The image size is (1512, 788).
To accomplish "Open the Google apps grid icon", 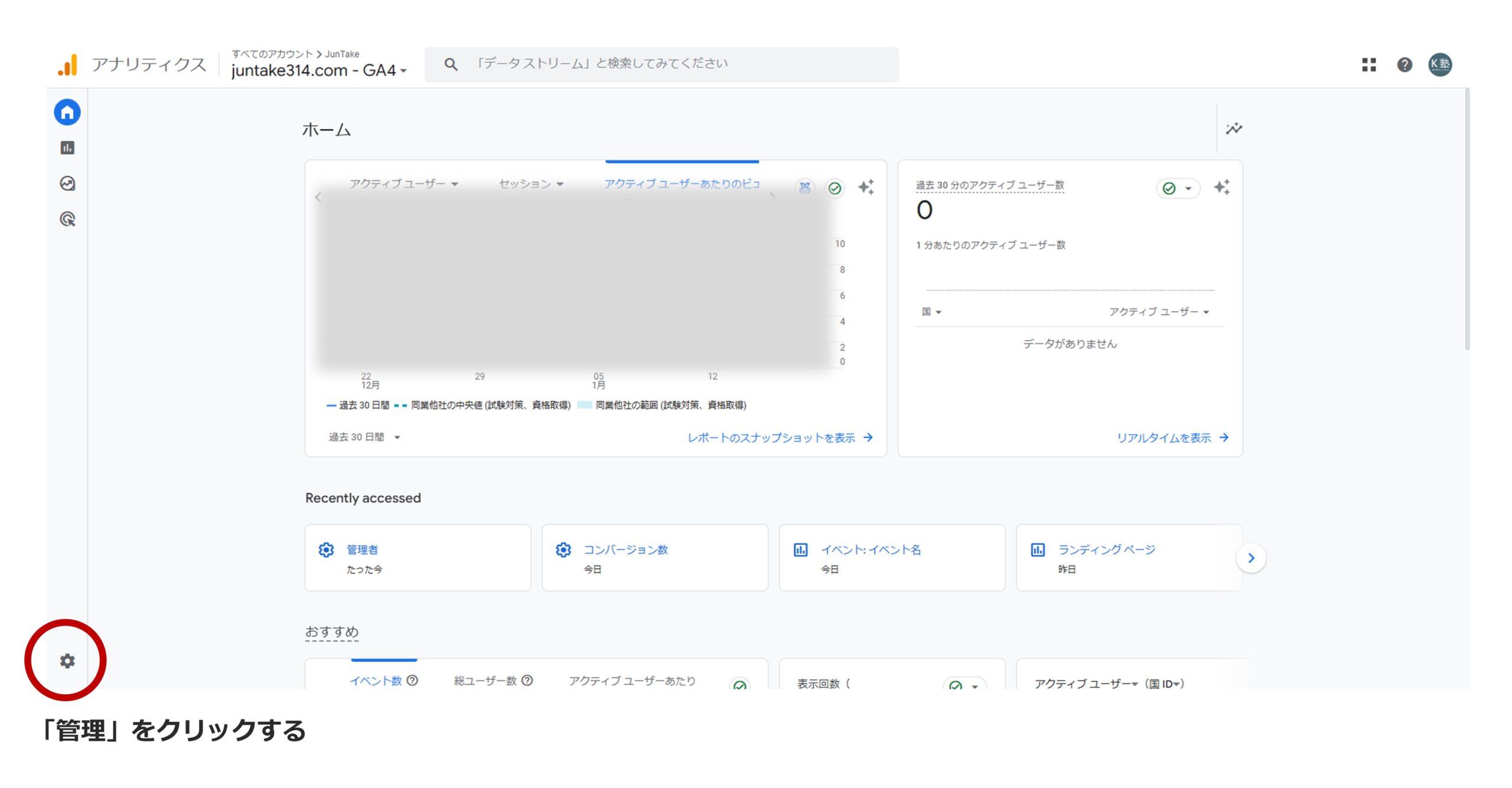I will pyautogui.click(x=1369, y=65).
